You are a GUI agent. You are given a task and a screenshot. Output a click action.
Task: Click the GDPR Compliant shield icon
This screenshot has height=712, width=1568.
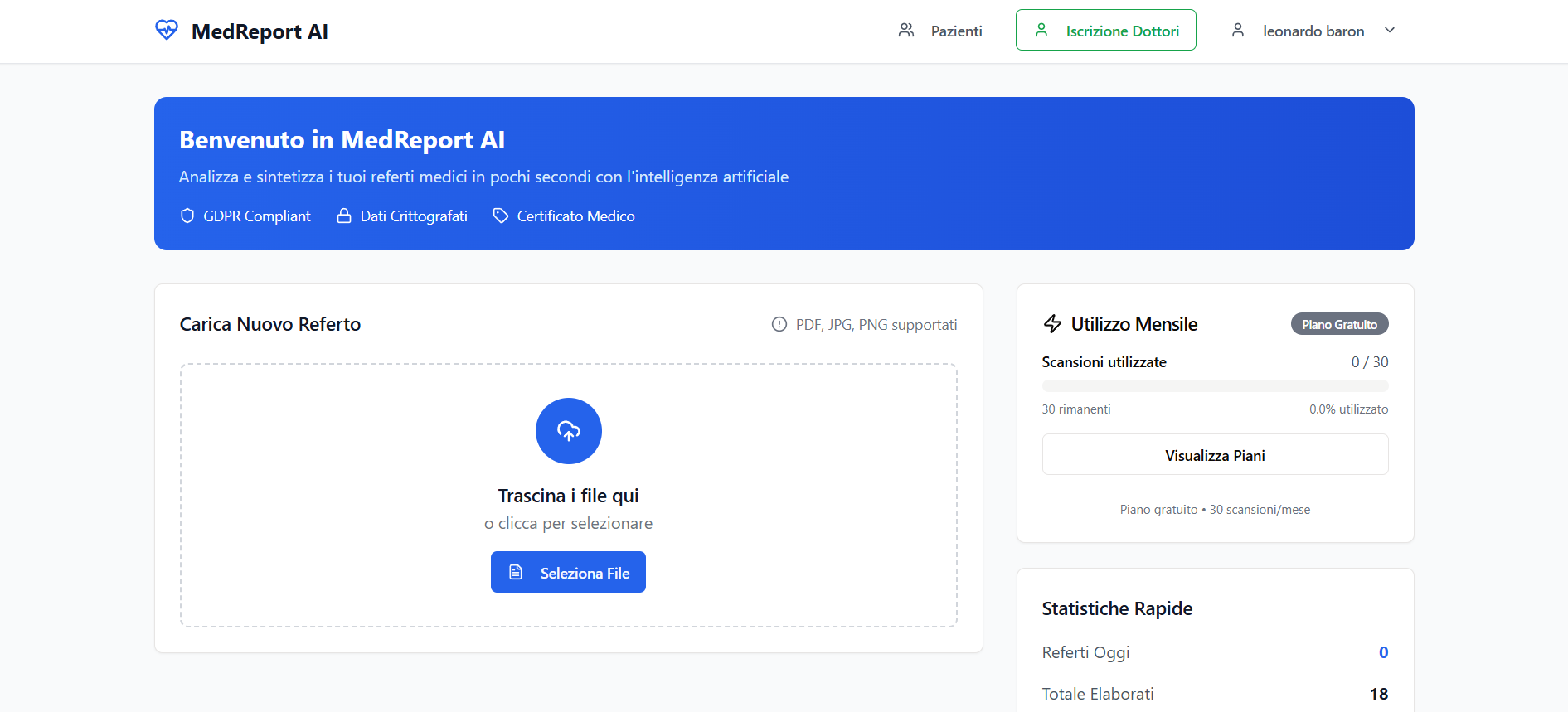tap(187, 216)
